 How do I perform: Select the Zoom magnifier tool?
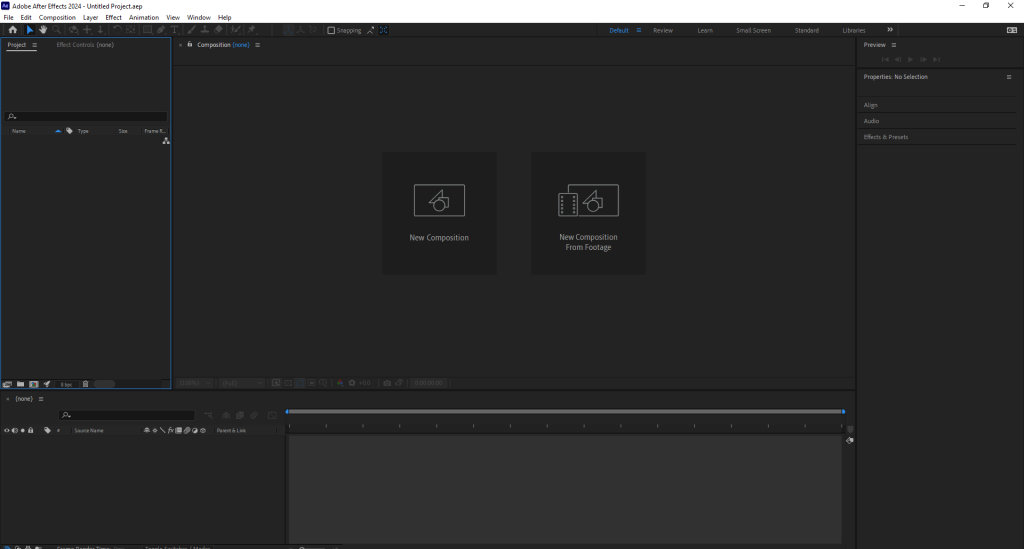pos(57,30)
